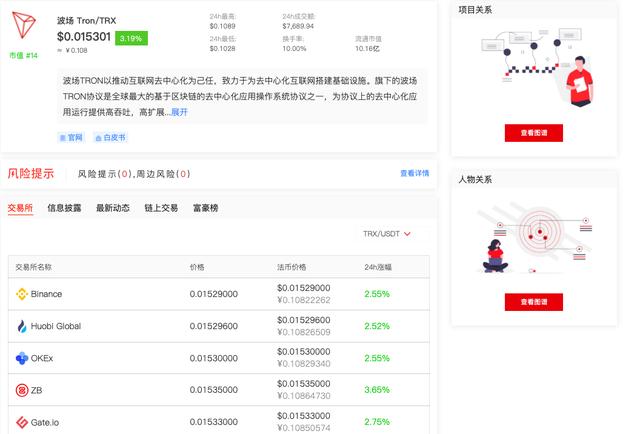640x434 pixels.
Task: Click the 市值 #14 rank label
Action: (x=23, y=56)
